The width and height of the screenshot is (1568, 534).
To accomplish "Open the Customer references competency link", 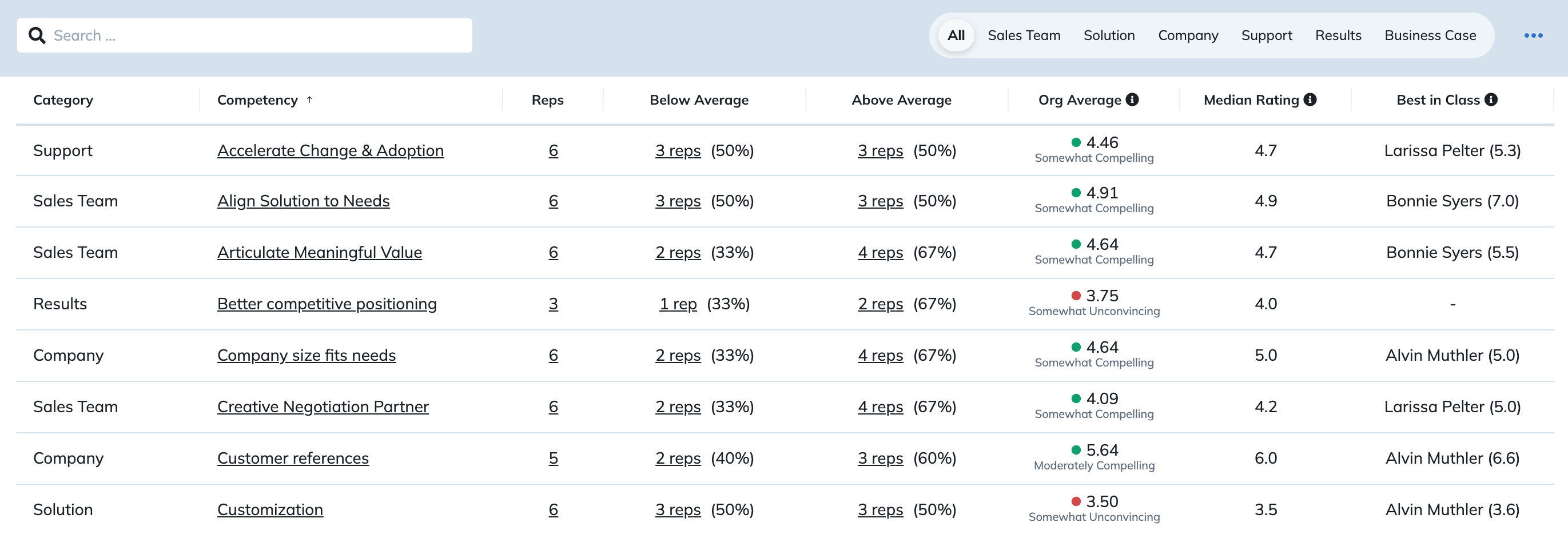I will click(293, 458).
